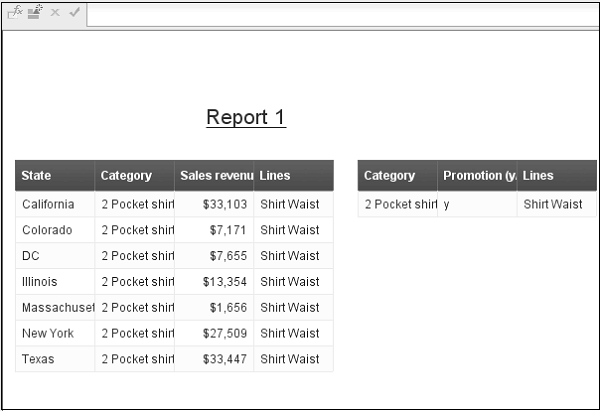Select the California state cell
The image size is (600, 411).
click(55, 204)
